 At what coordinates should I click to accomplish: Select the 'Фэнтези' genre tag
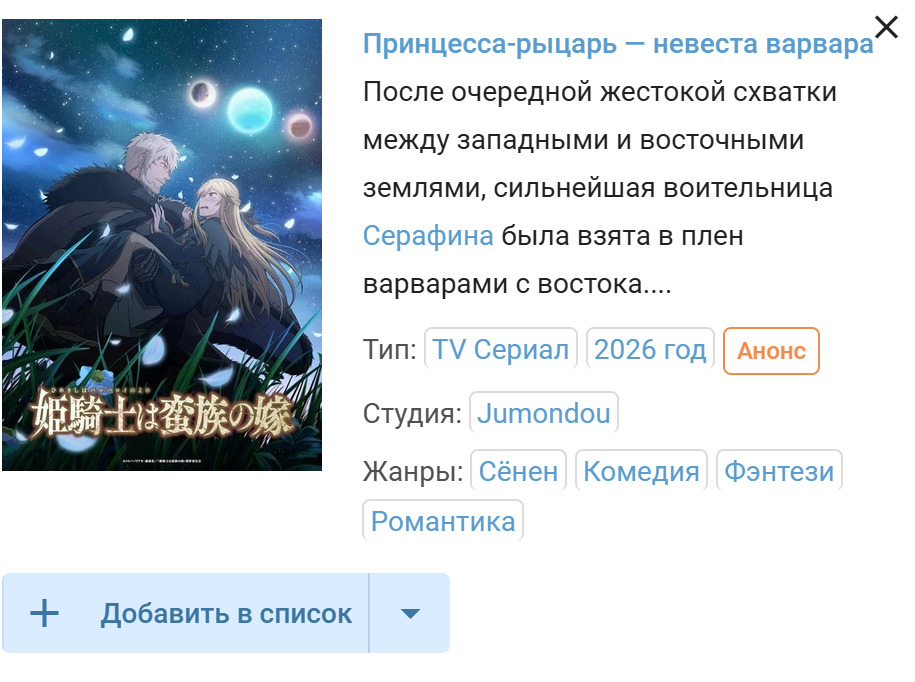coord(779,471)
